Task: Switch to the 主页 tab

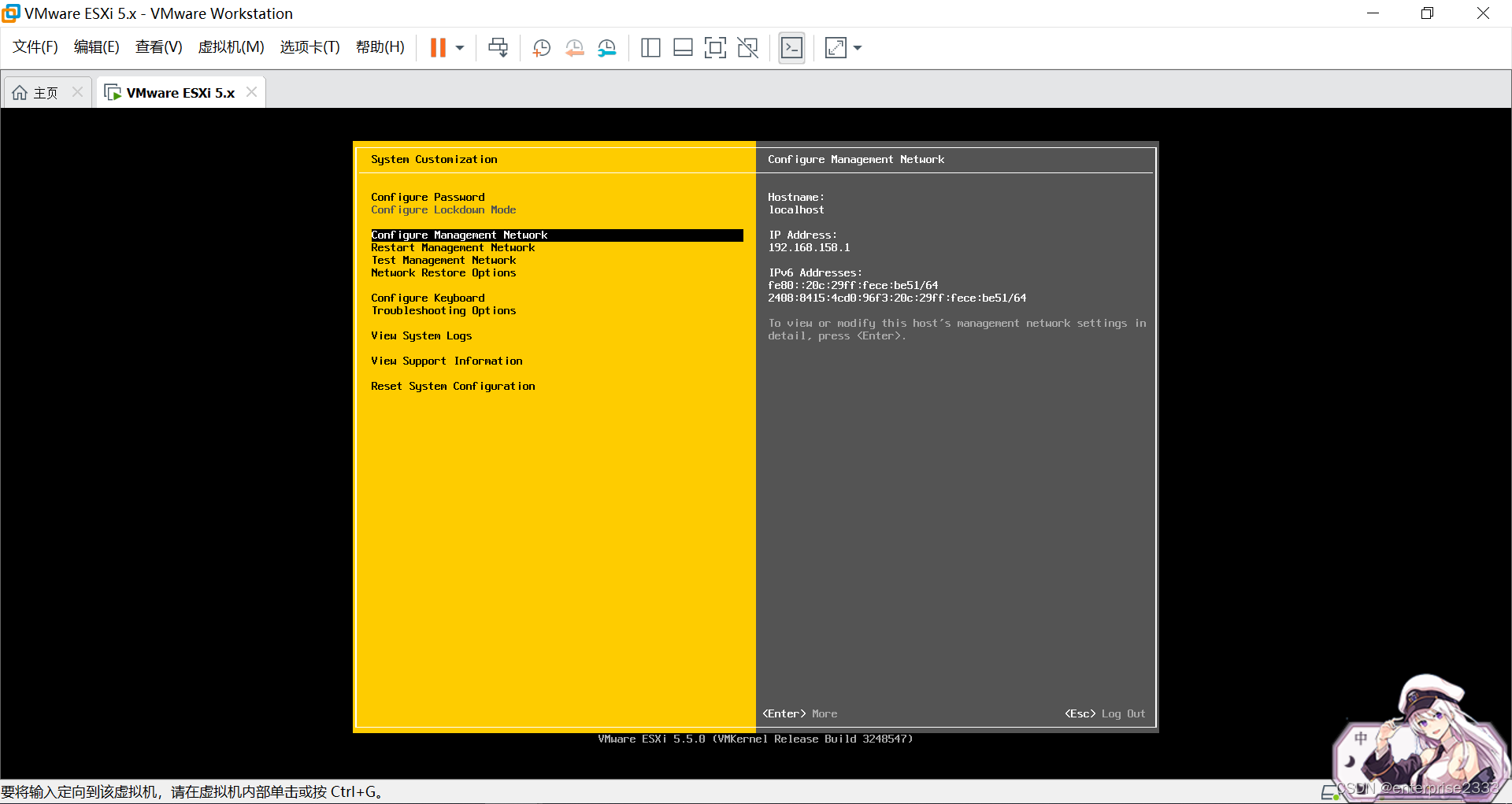Action: tap(45, 92)
